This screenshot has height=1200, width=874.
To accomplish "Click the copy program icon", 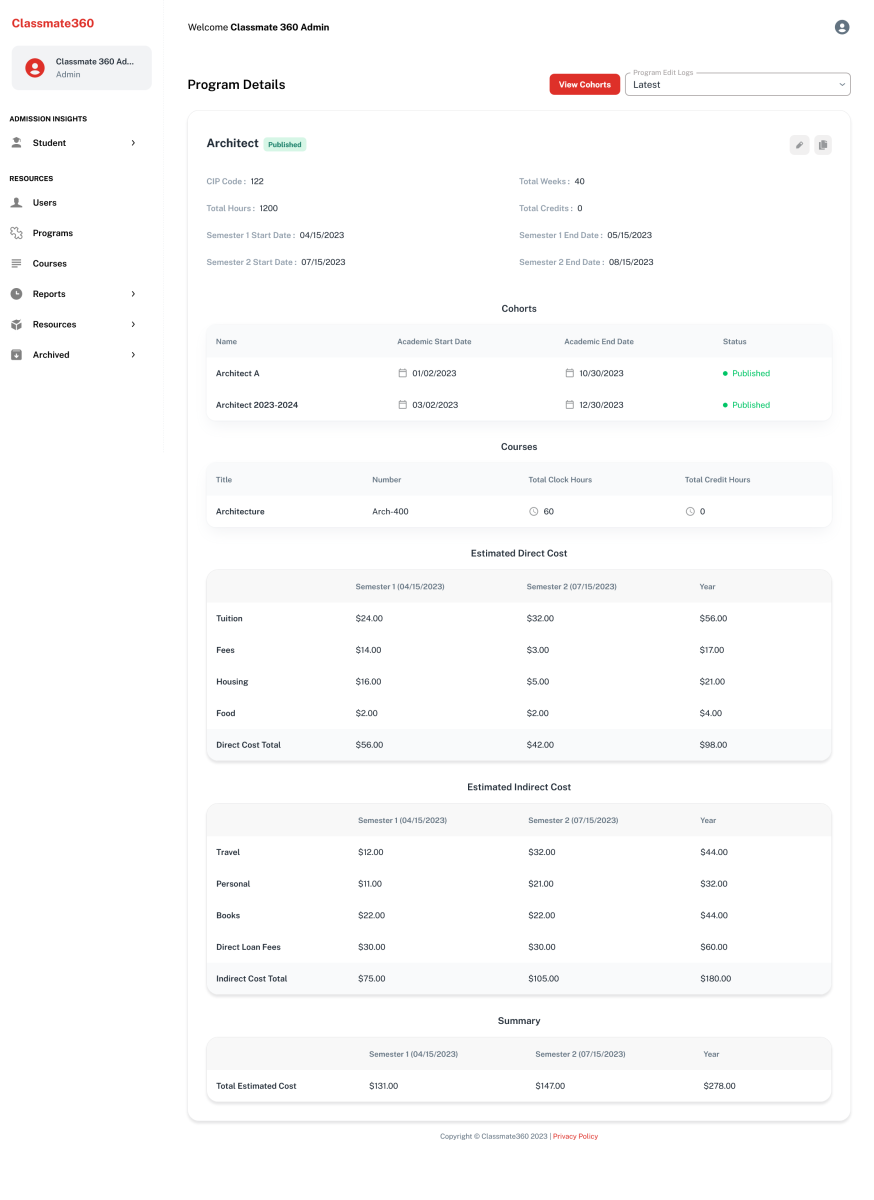I will point(822,145).
